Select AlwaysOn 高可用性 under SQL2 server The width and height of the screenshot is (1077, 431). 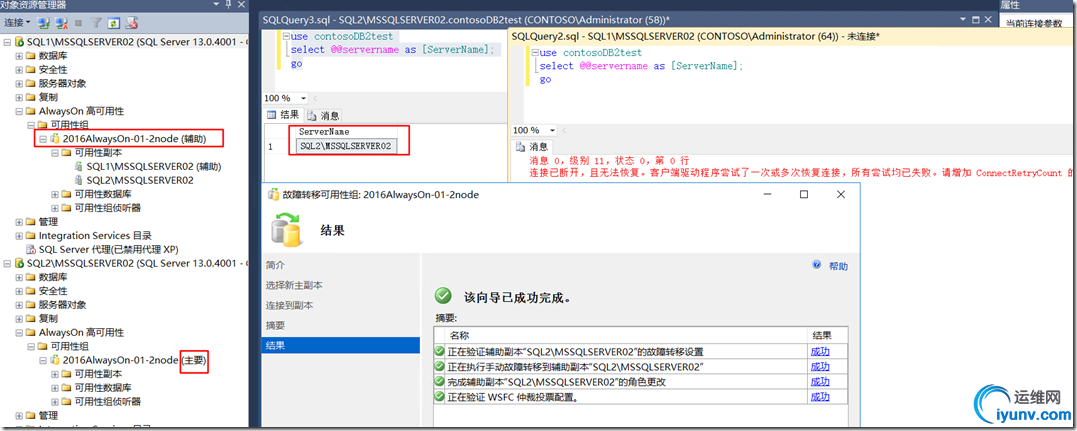(x=81, y=333)
